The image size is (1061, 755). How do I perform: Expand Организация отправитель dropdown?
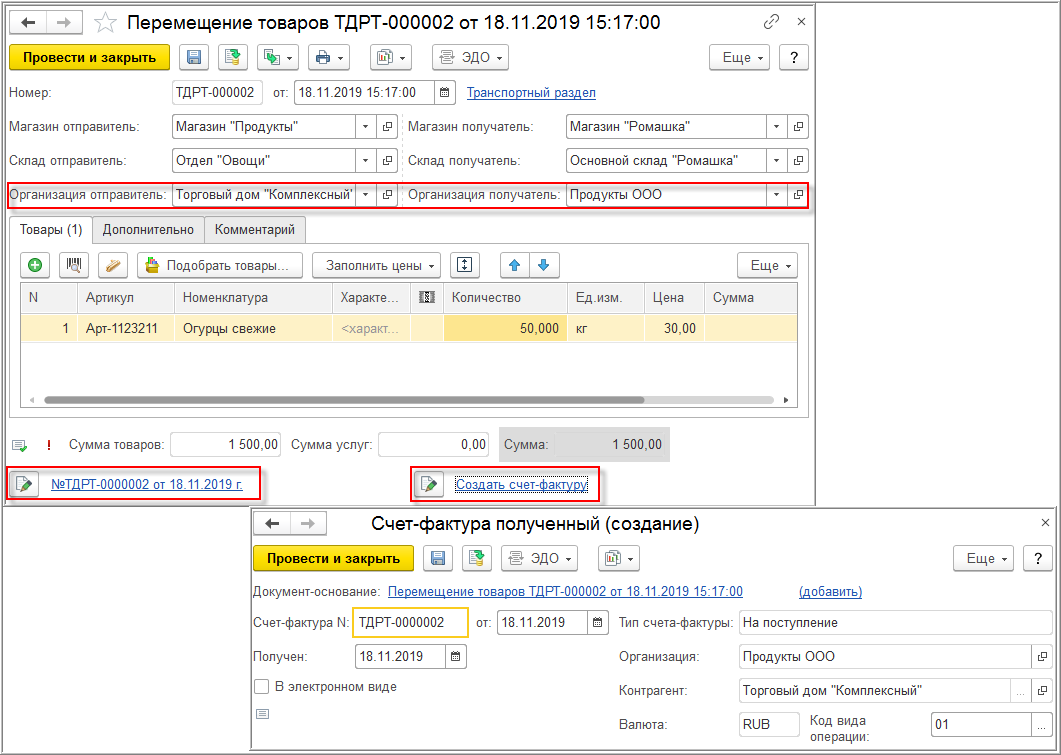coord(366,195)
